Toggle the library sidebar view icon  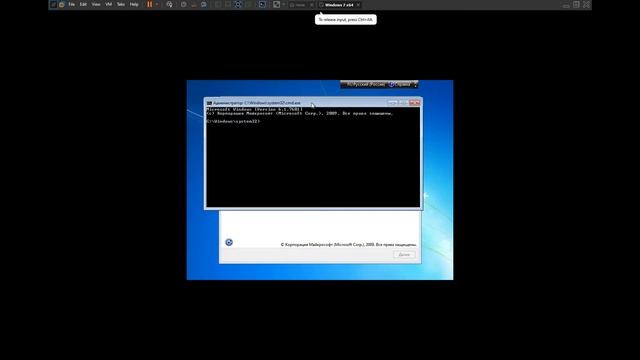[218, 4]
